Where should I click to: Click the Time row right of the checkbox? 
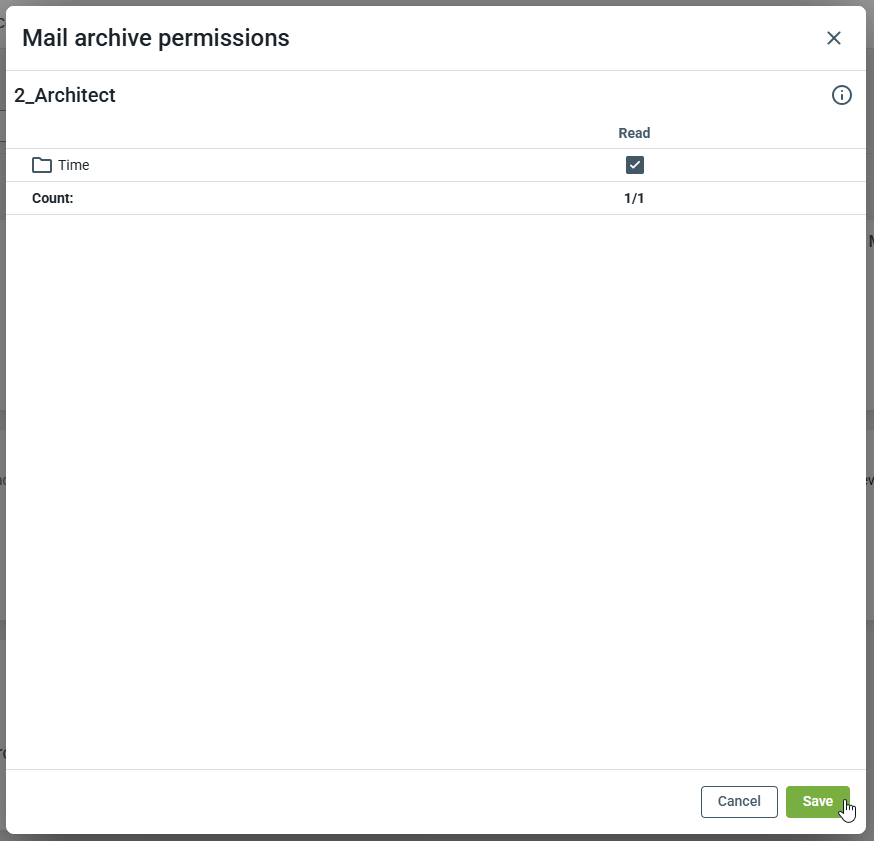[750, 165]
